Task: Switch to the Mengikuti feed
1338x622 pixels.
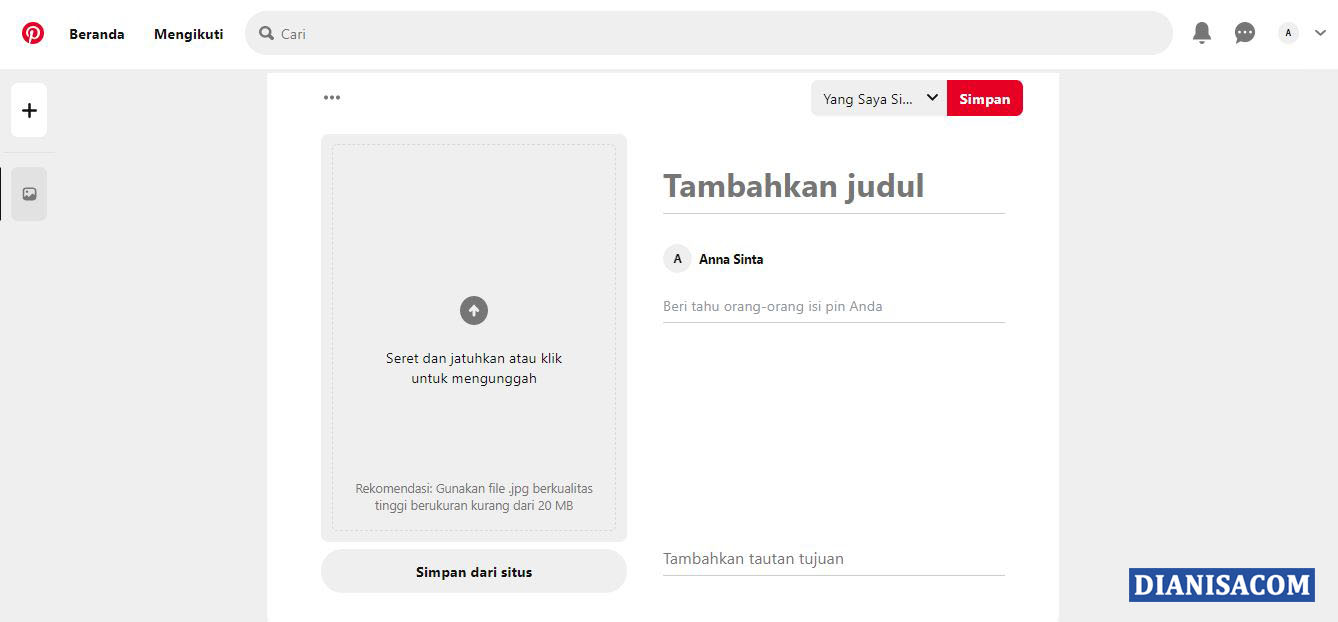Action: point(188,33)
